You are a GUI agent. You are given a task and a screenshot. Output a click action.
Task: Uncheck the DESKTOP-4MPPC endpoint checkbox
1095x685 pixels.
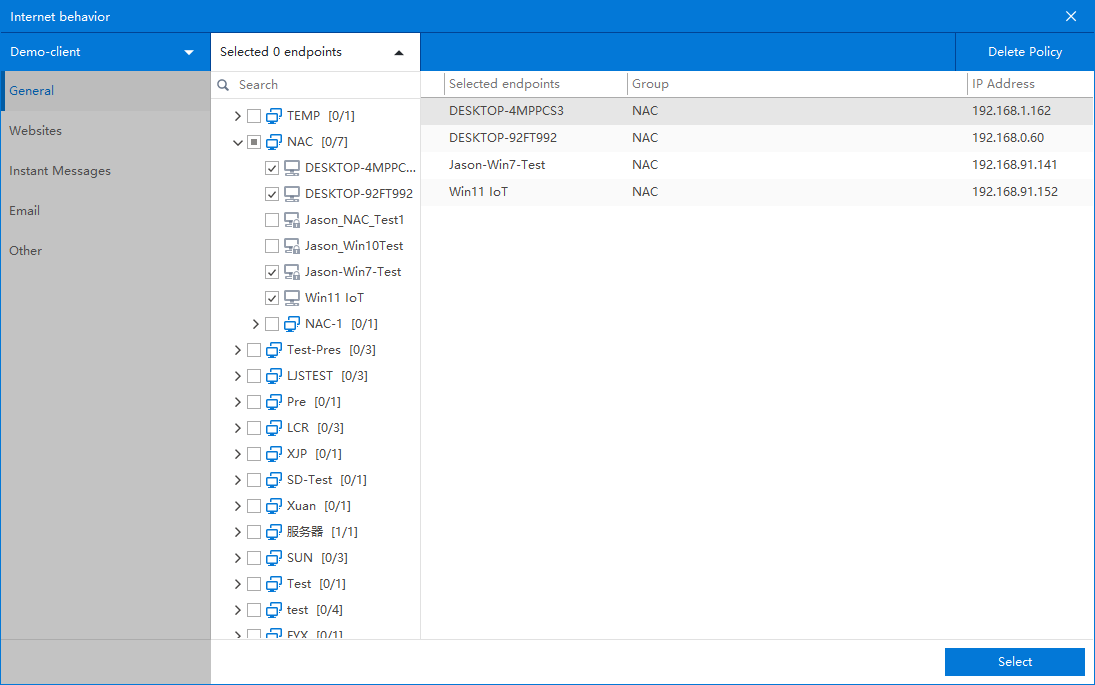pos(272,168)
